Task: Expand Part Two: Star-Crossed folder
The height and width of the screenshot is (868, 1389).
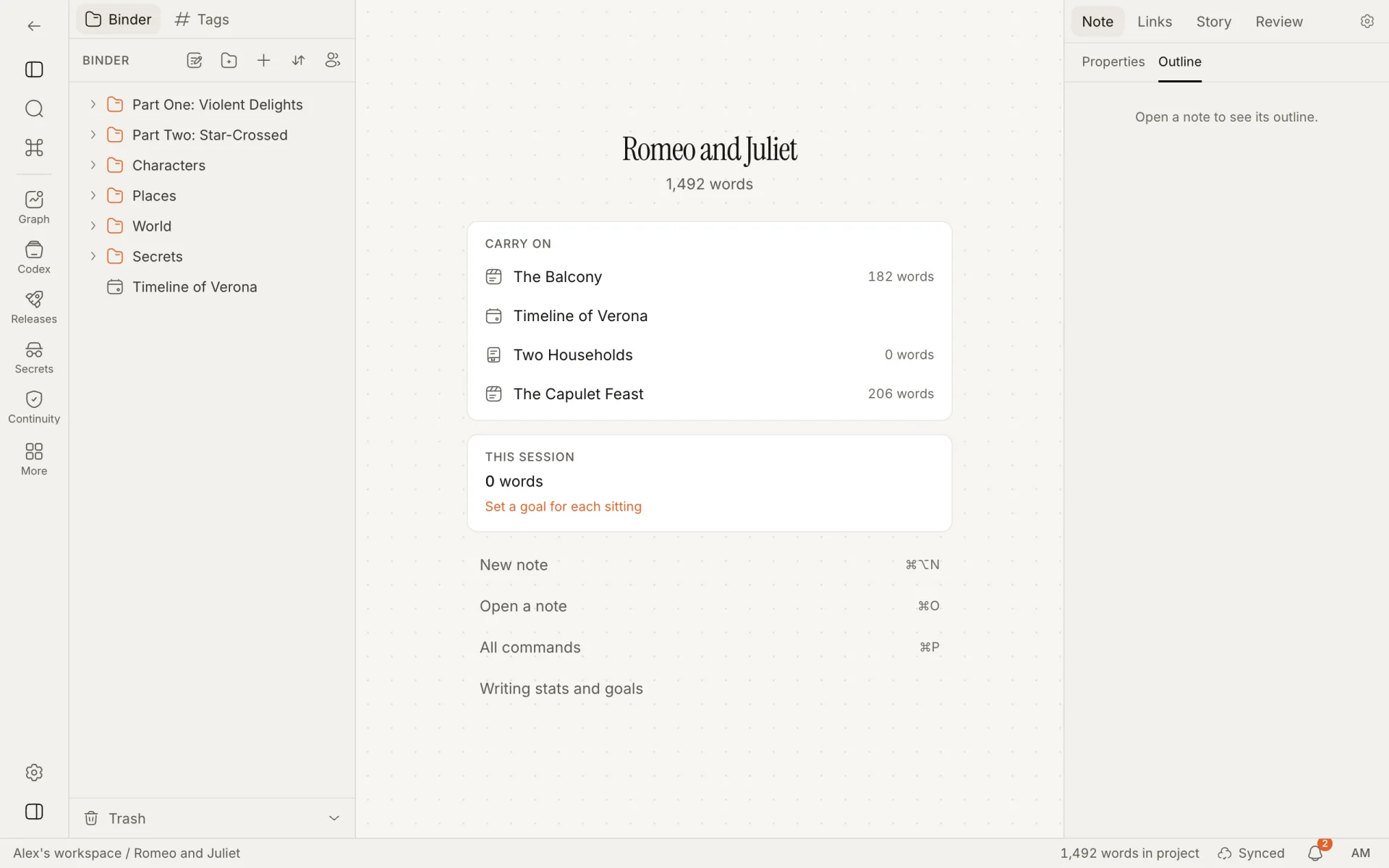Action: point(93,135)
